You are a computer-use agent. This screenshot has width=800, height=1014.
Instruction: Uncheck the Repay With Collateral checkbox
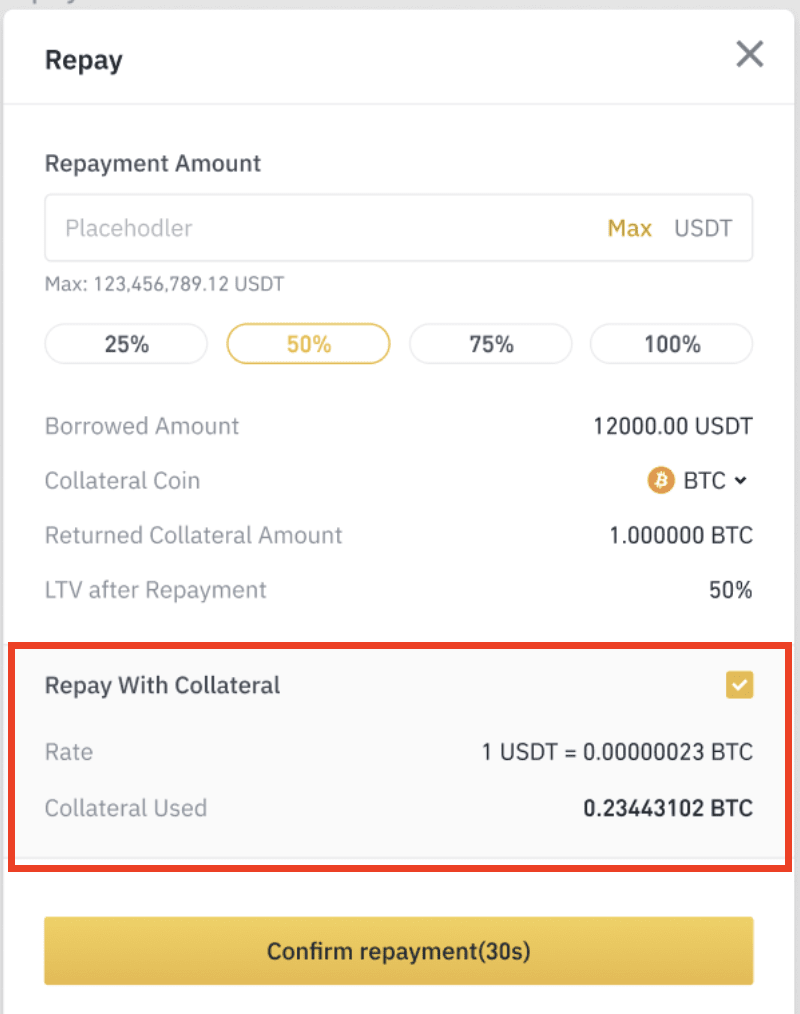pos(739,685)
